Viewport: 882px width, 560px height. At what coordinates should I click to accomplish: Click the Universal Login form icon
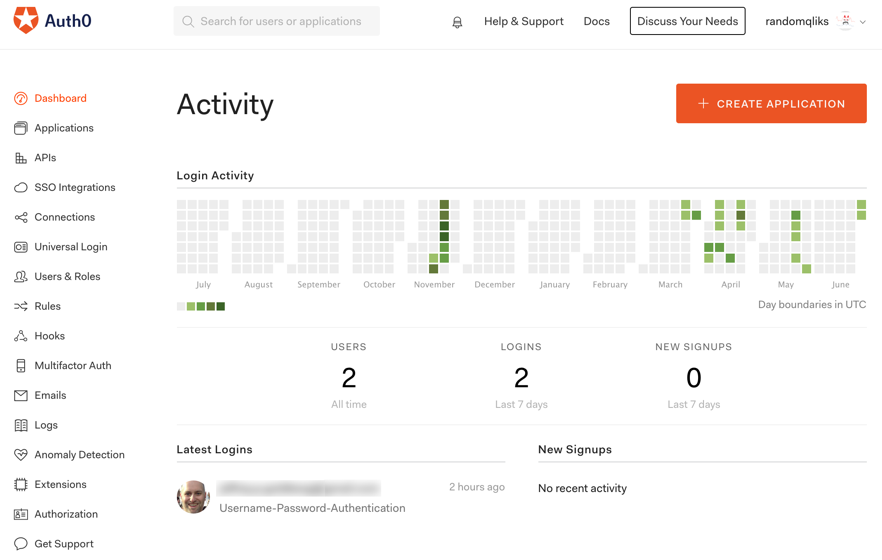coord(21,247)
